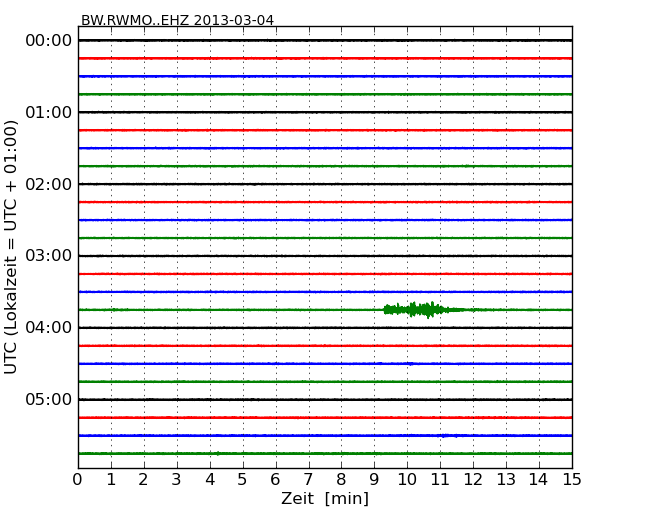This screenshot has width=650, height=520.
Task: Click the x-axis tick label 15
Action: pos(572,480)
